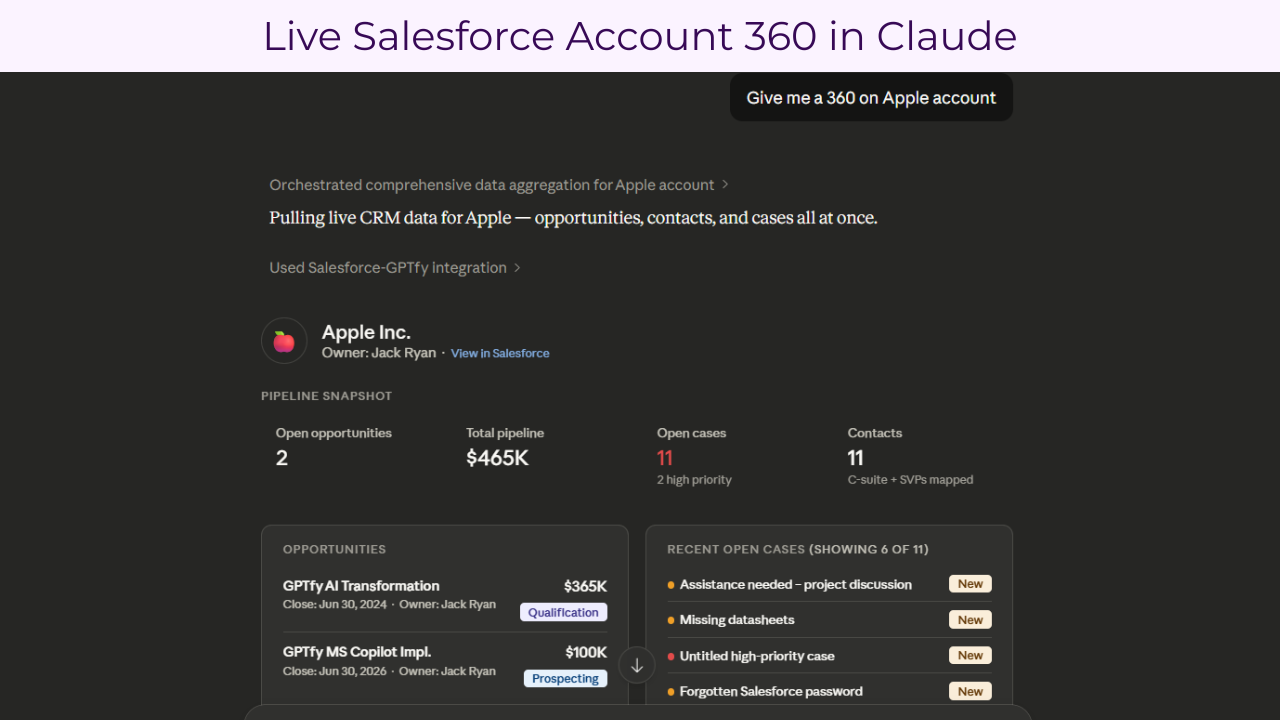Click the 'Total pipeline' metric label
The height and width of the screenshot is (720, 1280).
pos(505,433)
